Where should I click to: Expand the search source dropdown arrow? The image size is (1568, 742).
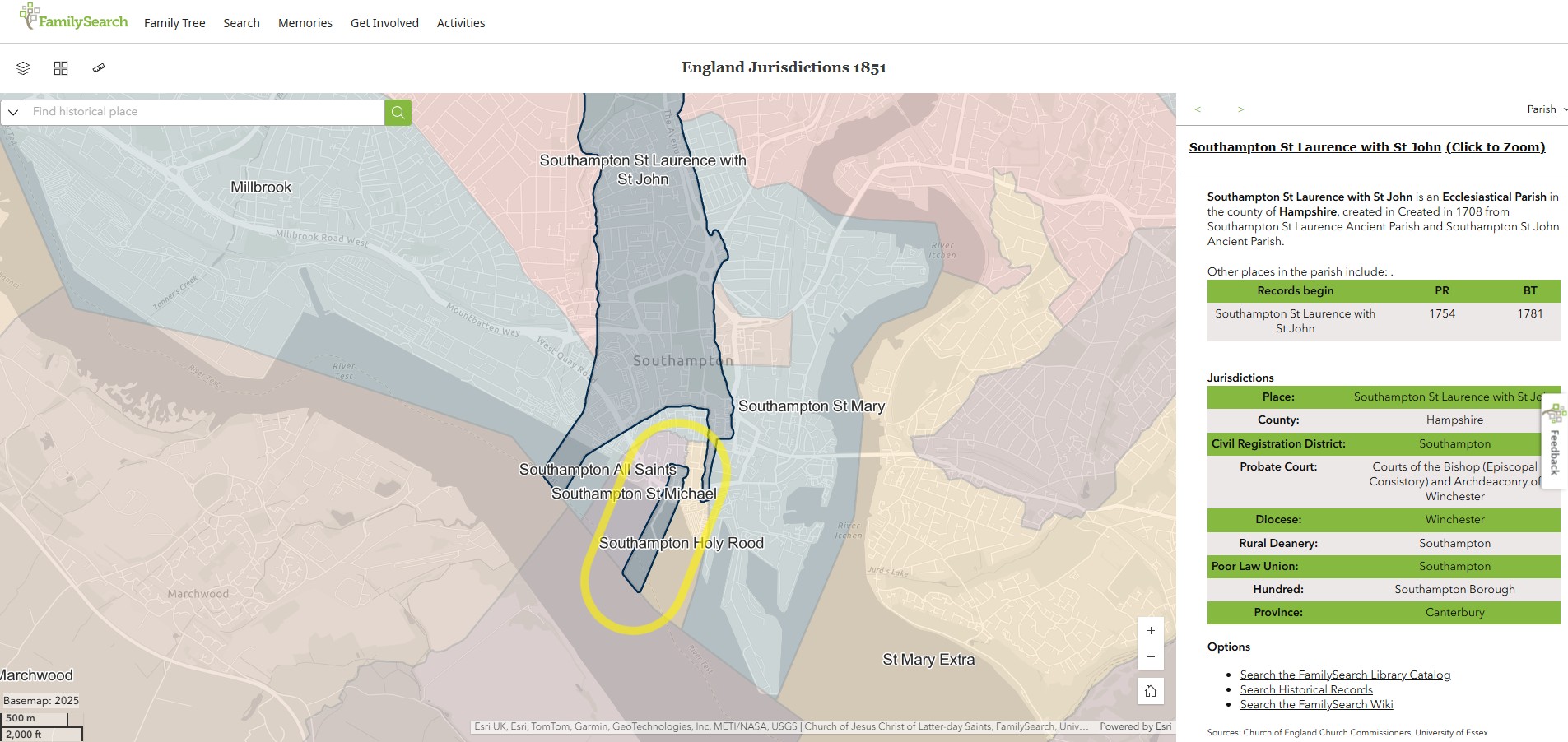[13, 112]
